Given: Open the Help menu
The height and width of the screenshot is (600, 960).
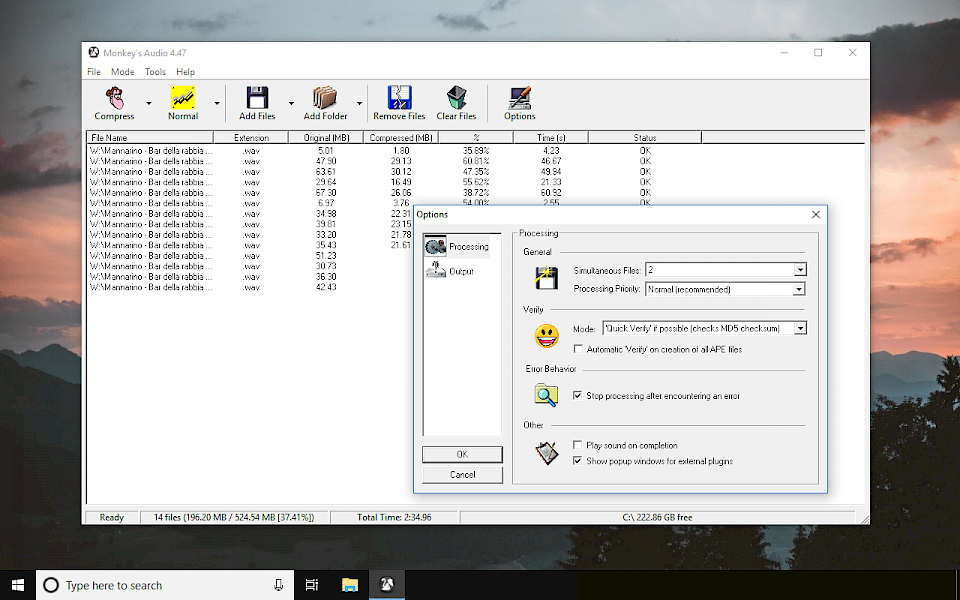Looking at the screenshot, I should [x=186, y=72].
